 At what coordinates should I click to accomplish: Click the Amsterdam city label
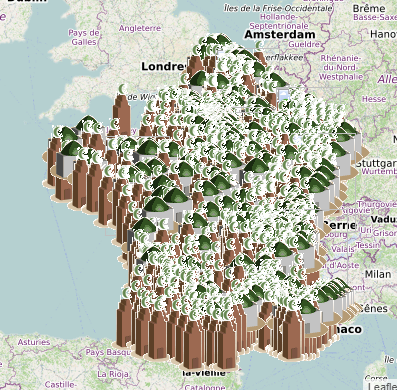click(x=280, y=34)
